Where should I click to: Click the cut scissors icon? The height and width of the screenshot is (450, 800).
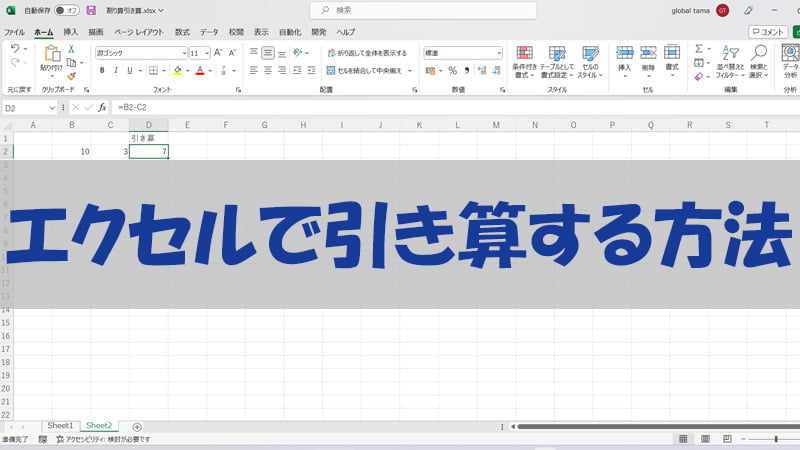click(72, 48)
